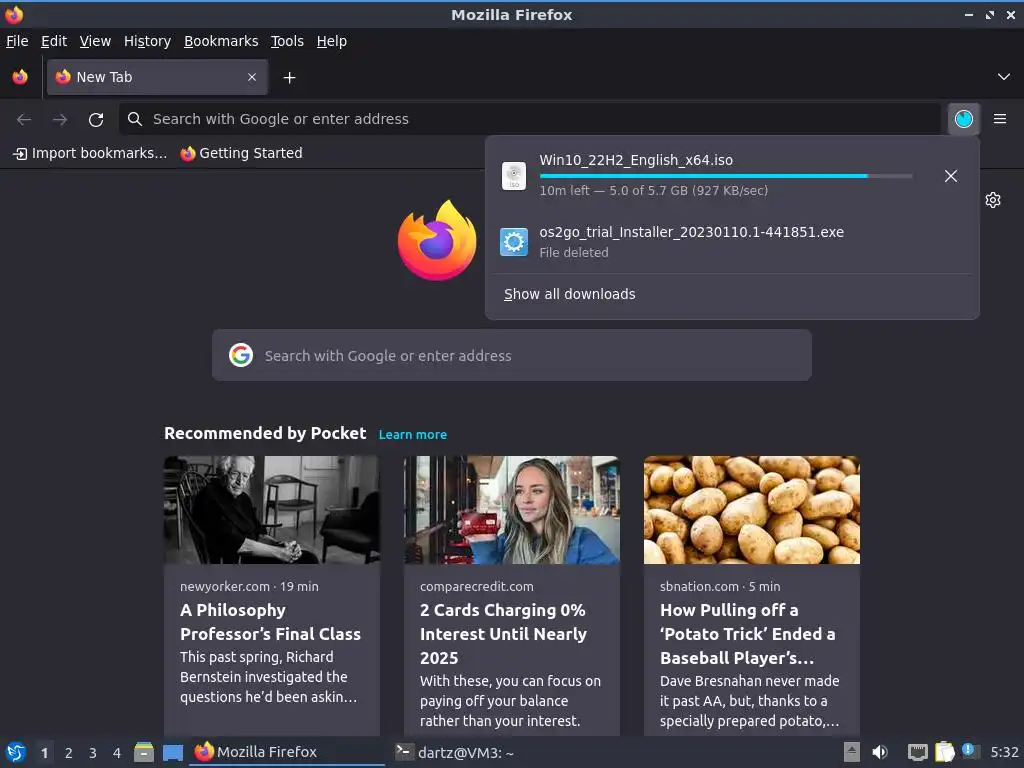Open the clipboard manager tray icon

944,752
